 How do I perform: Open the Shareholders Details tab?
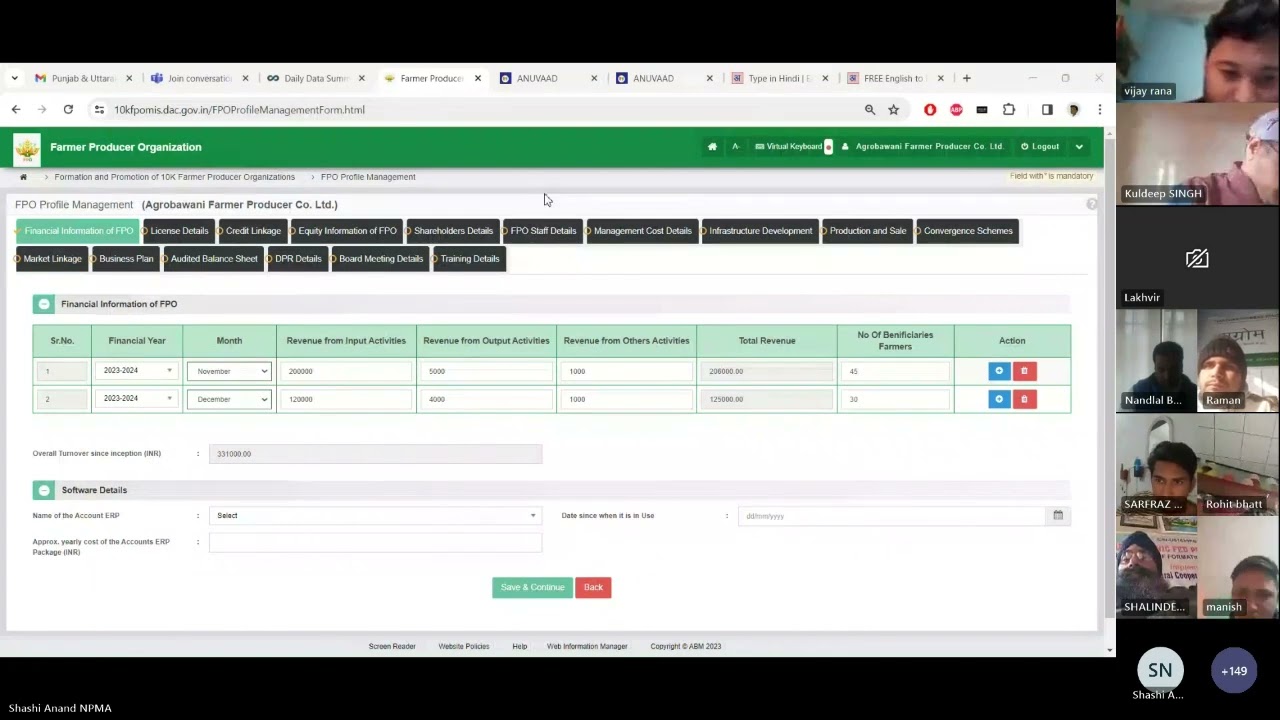tap(453, 231)
